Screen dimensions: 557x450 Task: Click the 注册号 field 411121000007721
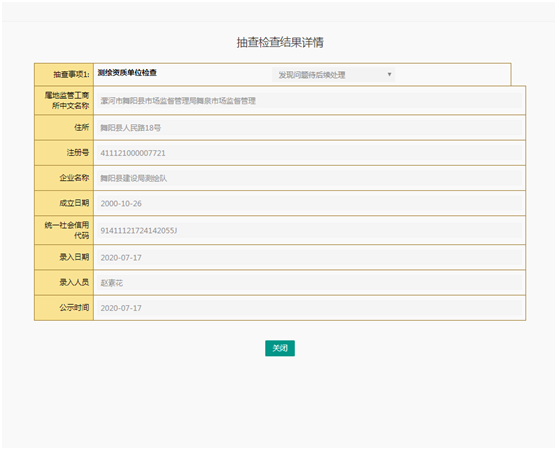309,153
